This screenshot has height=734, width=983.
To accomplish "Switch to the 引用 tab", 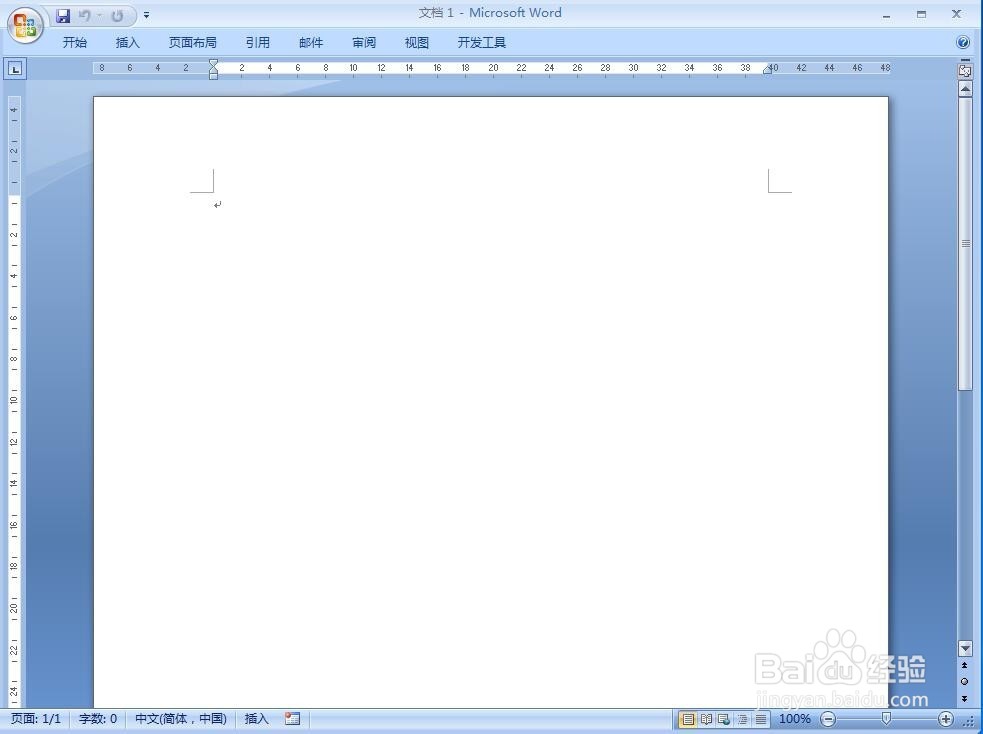I will click(x=258, y=43).
